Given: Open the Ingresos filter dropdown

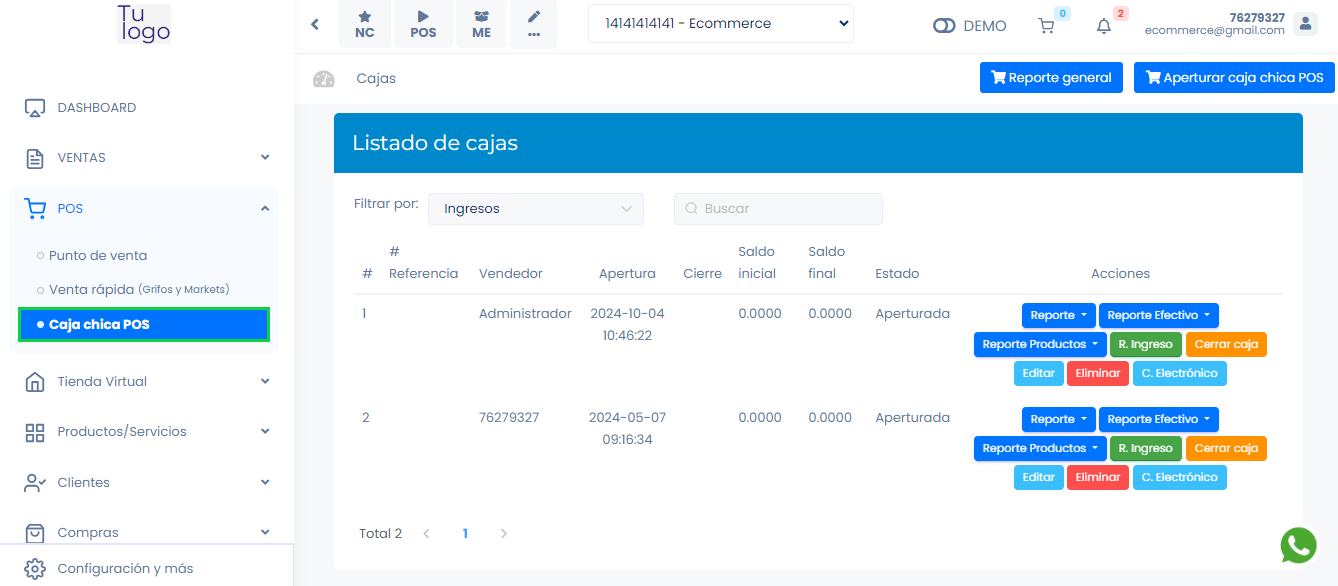Looking at the screenshot, I should coord(535,208).
